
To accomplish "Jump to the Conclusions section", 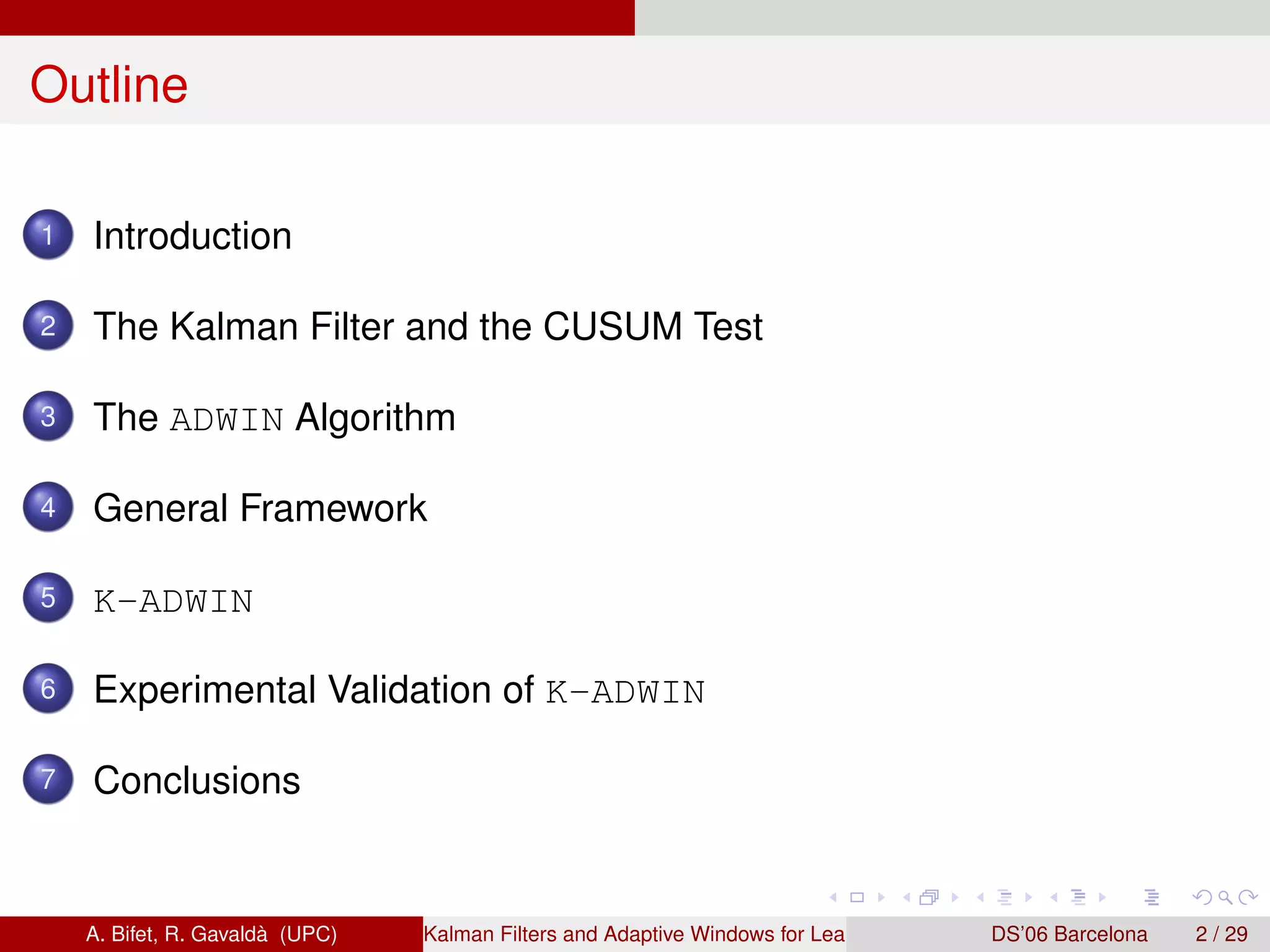I will (197, 780).
